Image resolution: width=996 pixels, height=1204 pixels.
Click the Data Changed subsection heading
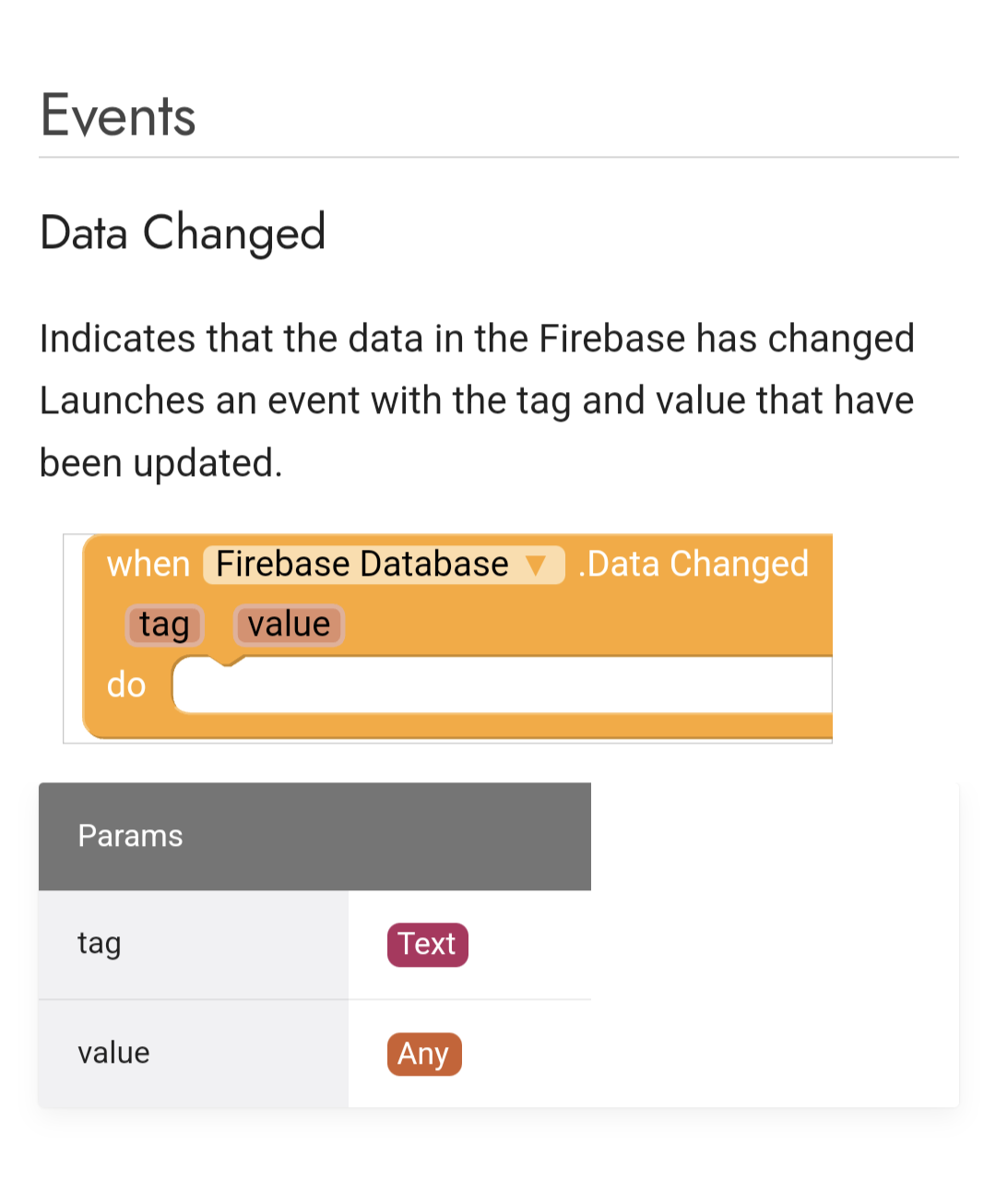coord(183,232)
